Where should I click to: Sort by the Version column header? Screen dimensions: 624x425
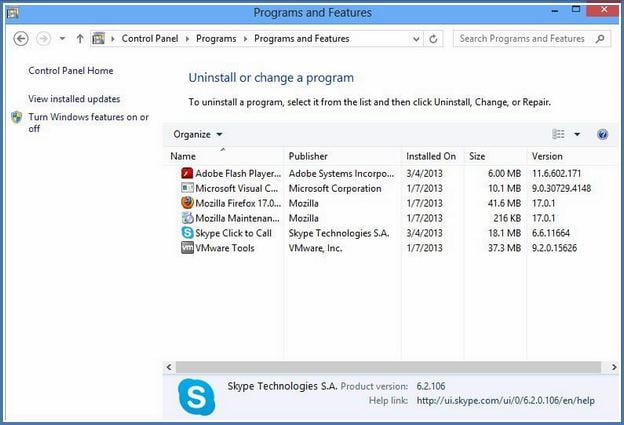tap(547, 156)
